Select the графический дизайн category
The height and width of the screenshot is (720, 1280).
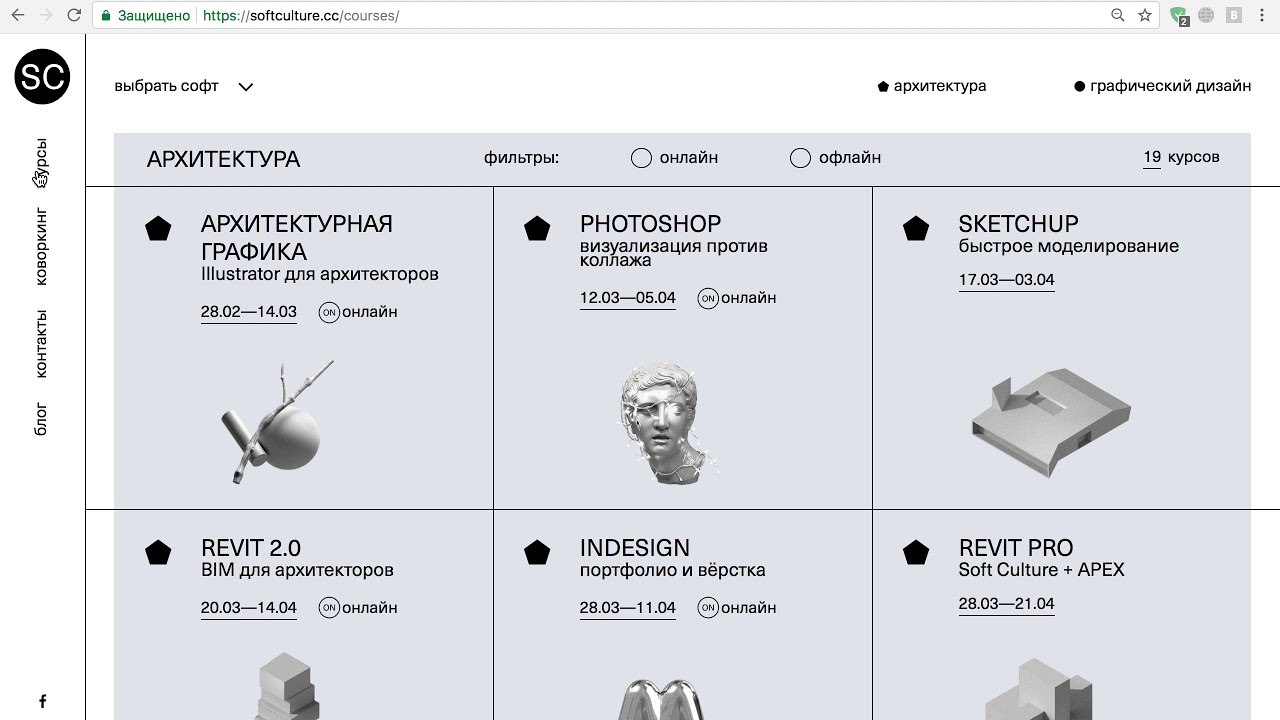[1162, 86]
